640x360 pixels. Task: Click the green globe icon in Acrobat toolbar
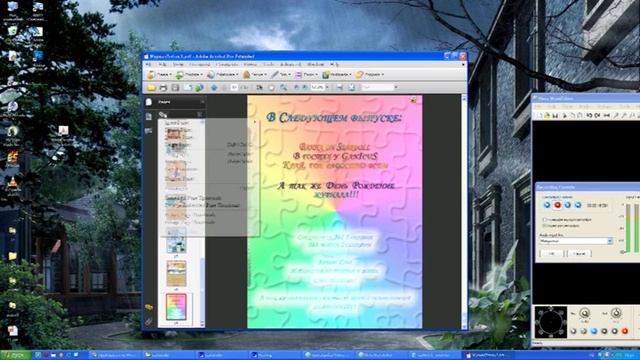pyautogui.click(x=199, y=87)
